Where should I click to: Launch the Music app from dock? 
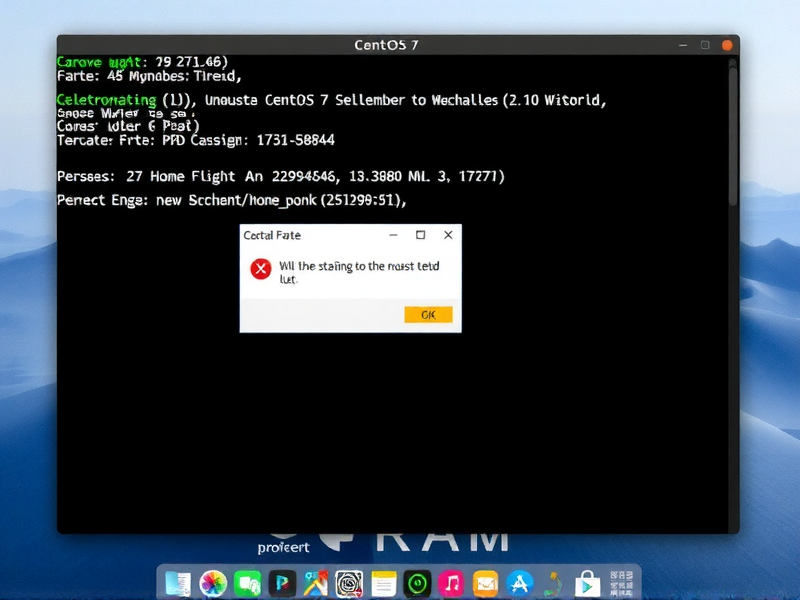click(x=452, y=583)
